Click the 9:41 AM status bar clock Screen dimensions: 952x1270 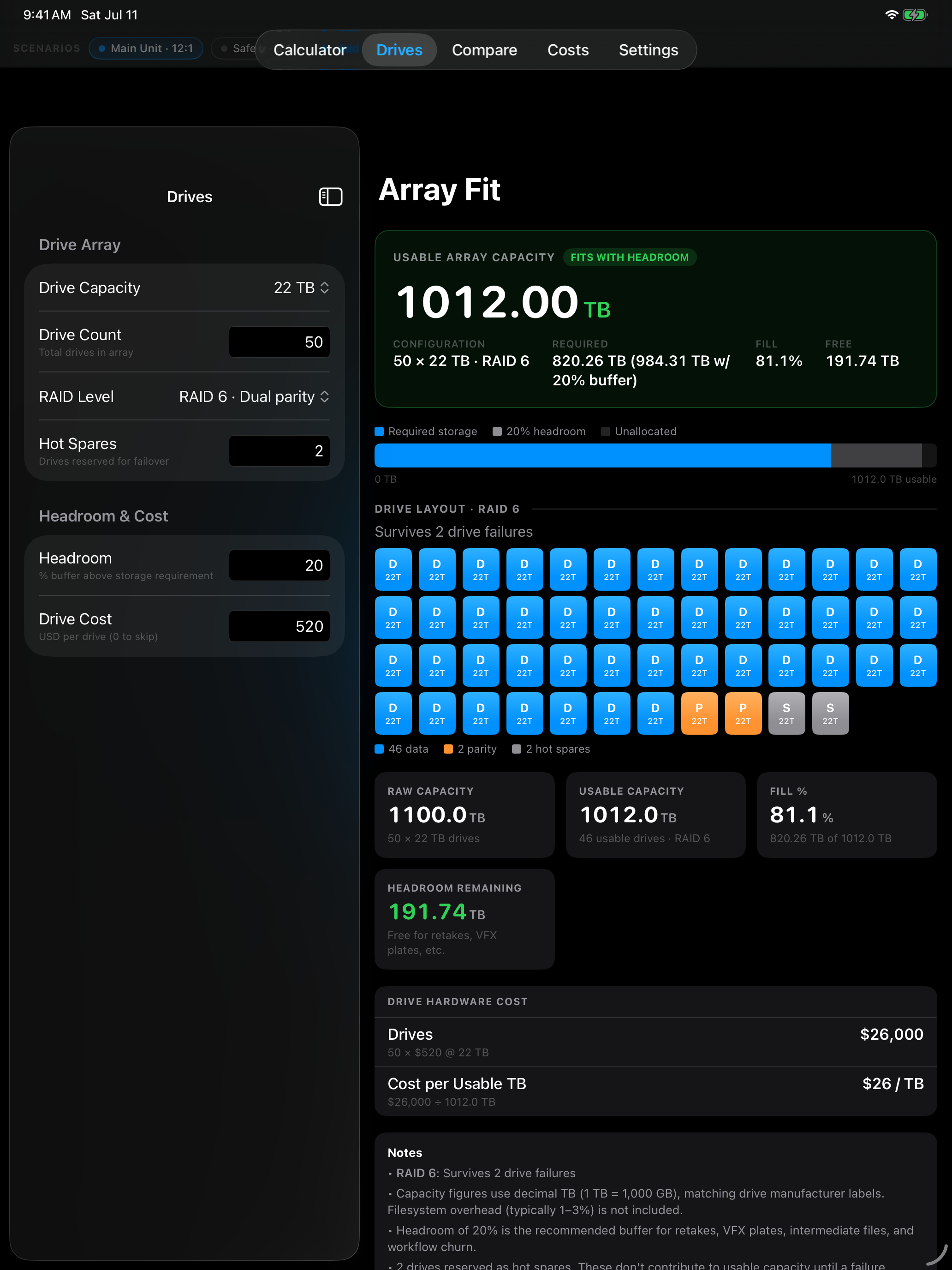(47, 15)
